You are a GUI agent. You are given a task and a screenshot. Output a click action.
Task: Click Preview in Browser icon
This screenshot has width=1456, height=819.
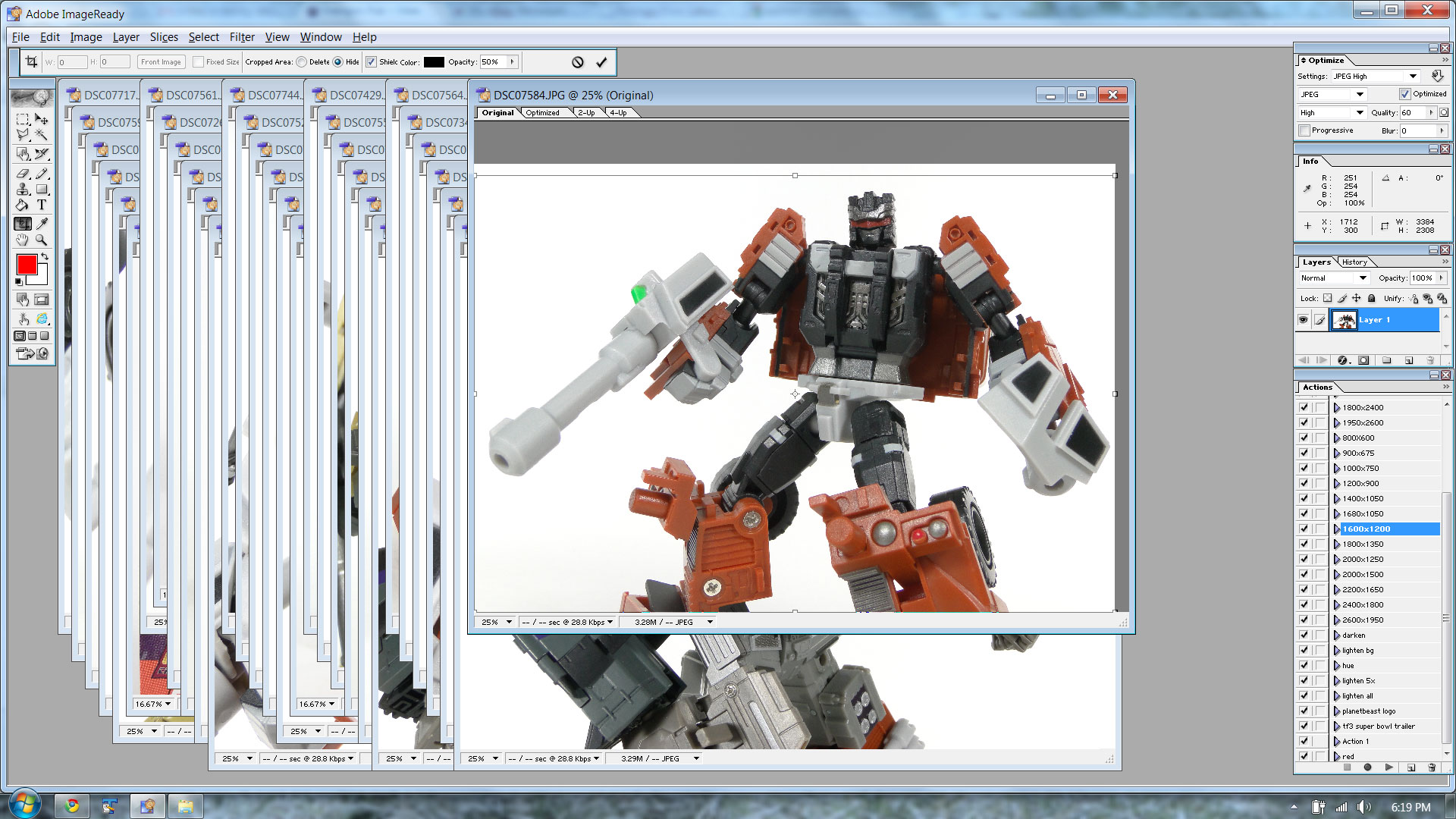tap(42, 319)
